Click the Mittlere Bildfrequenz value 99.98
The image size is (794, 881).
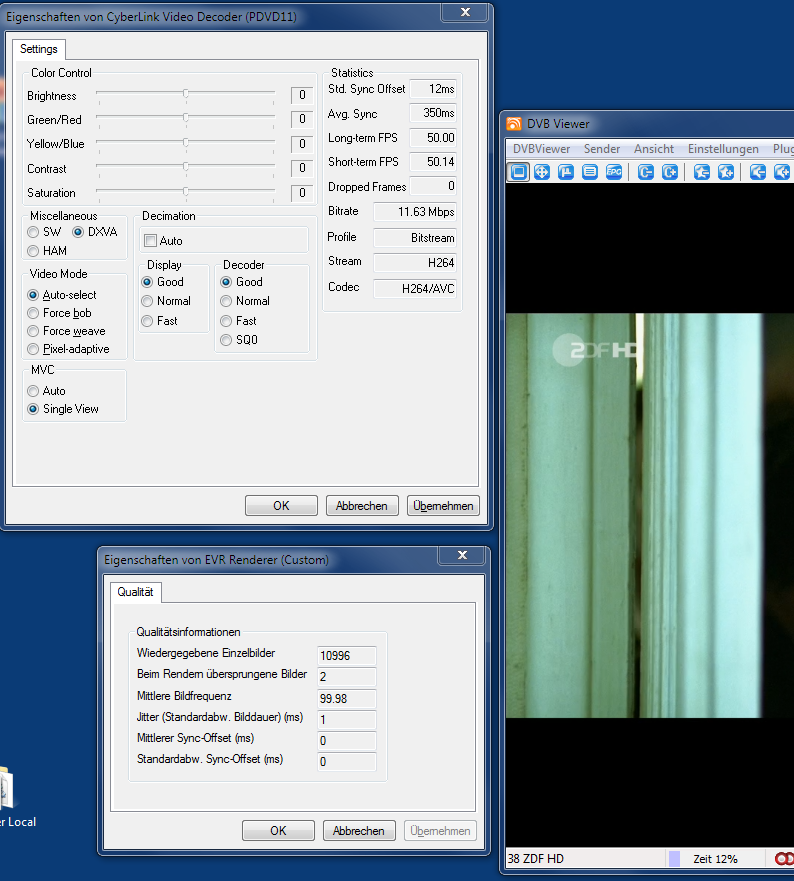(347, 698)
